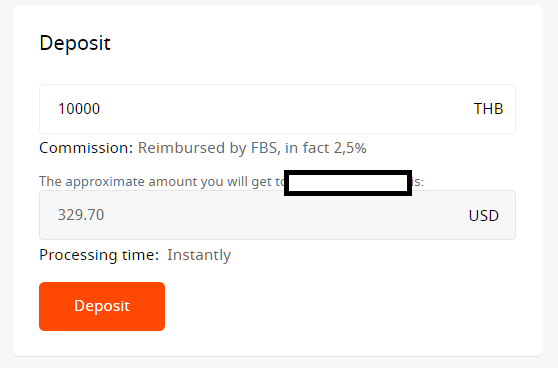Click the 'in fact' text in commission note
This screenshot has height=368, width=558.
click(307, 148)
